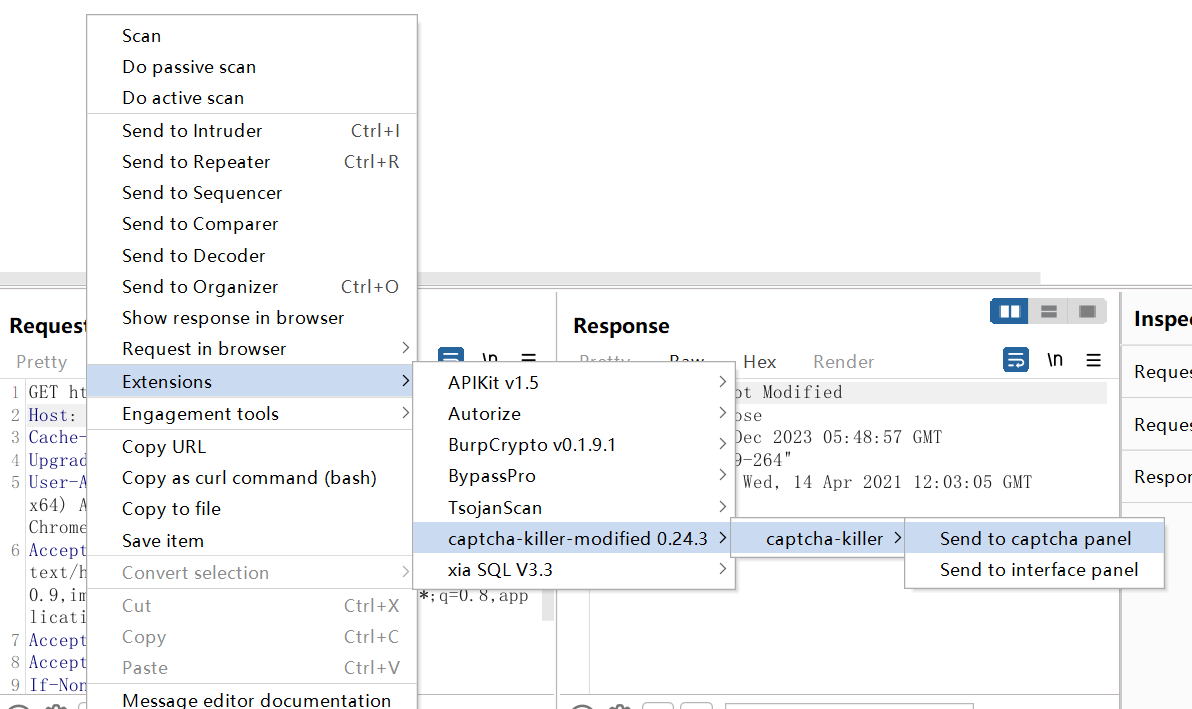The image size is (1192, 709).
Task: Click the GET request line
Action: coord(58,392)
